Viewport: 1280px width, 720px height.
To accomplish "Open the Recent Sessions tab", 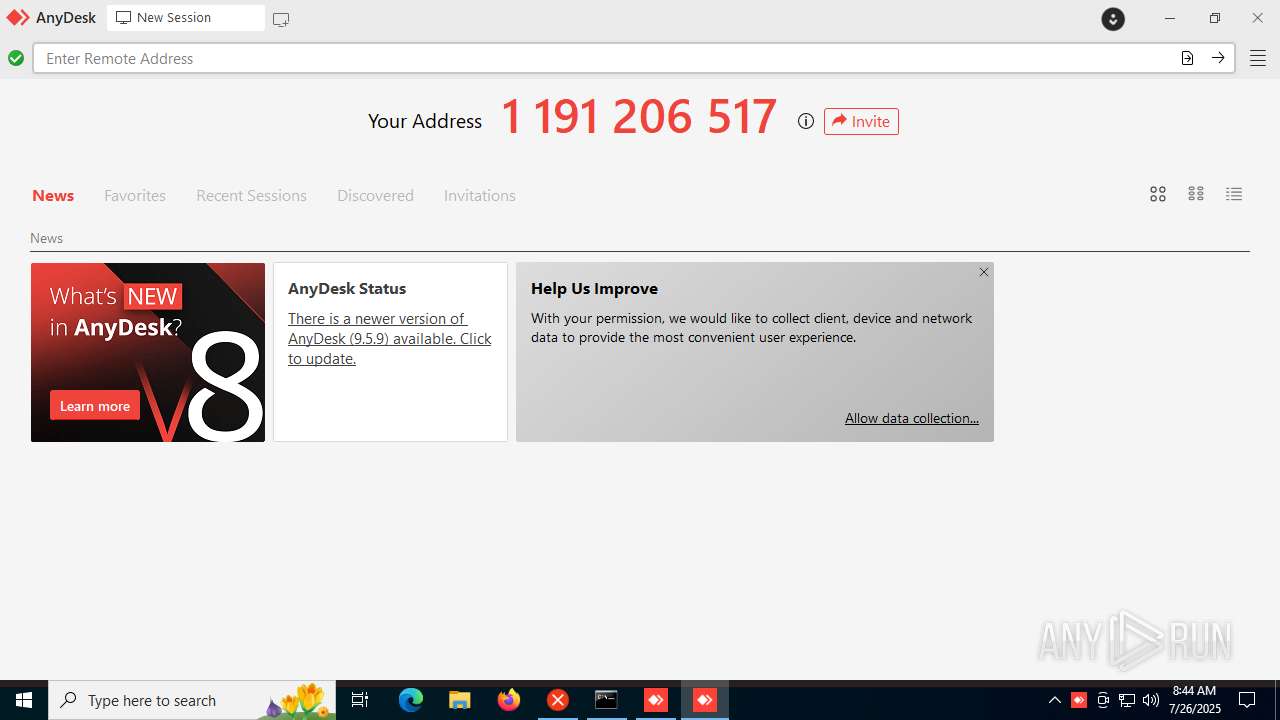I will click(251, 195).
